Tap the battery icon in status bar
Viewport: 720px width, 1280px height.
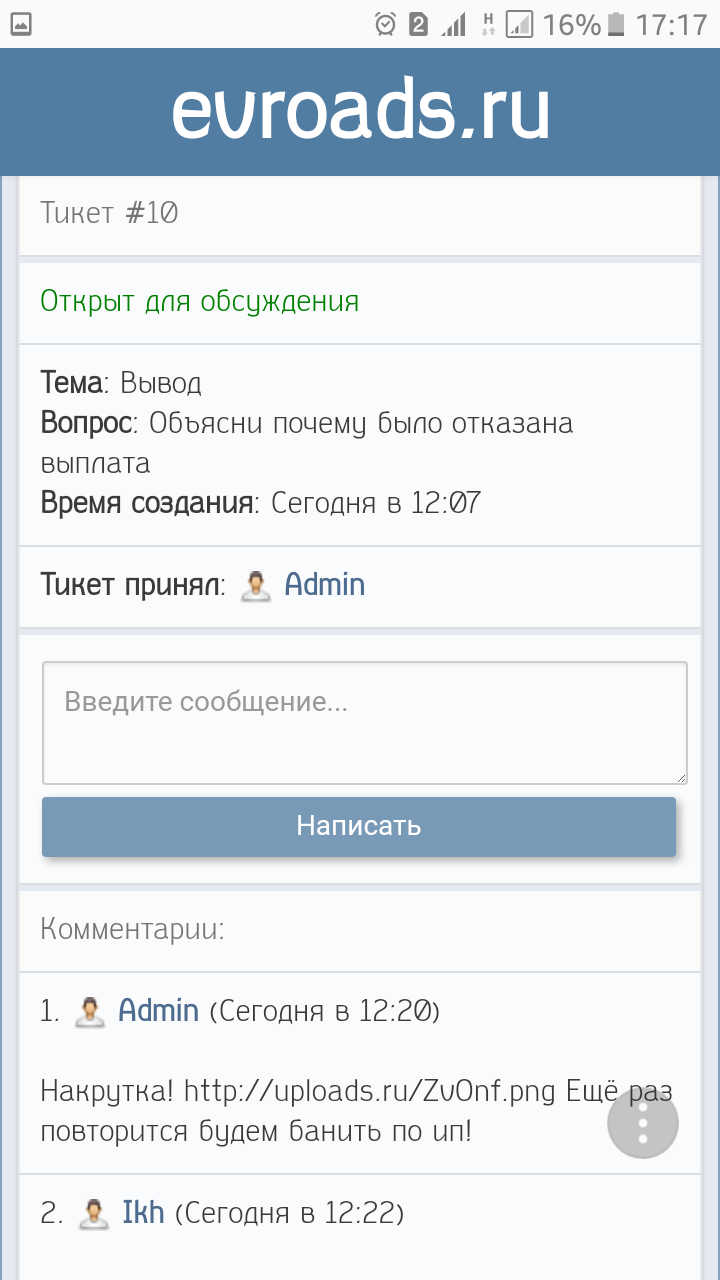pos(617,24)
